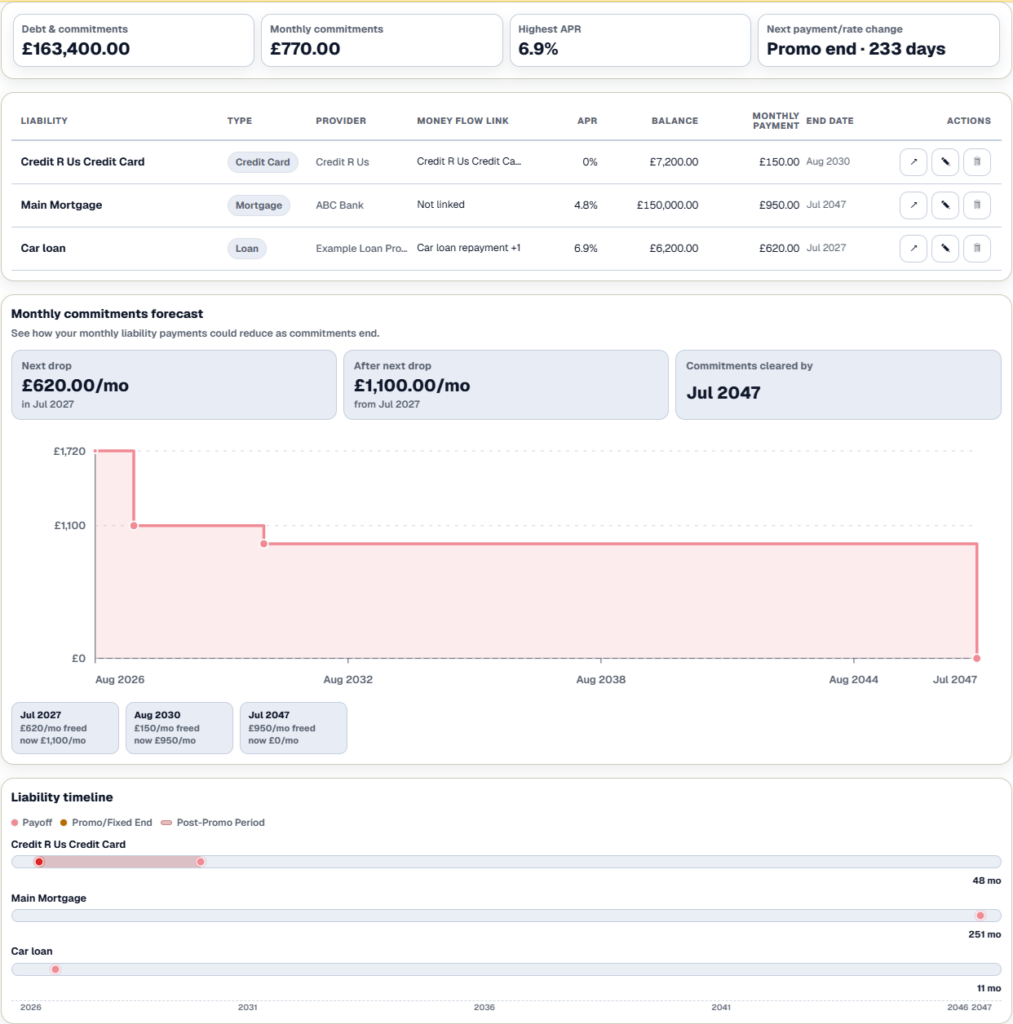
Task: Click the Liability timeline heading
Action: (x=62, y=797)
